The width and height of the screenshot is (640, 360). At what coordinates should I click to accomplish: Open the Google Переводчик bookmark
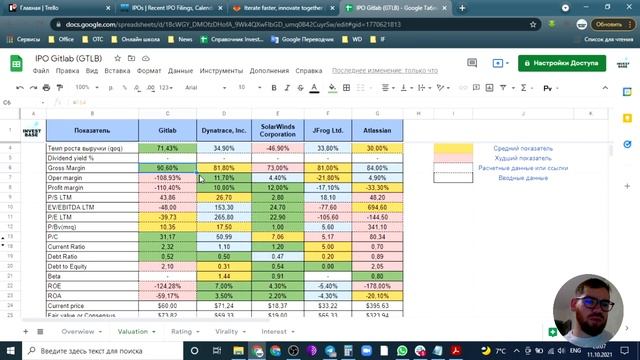pyautogui.click(x=302, y=39)
